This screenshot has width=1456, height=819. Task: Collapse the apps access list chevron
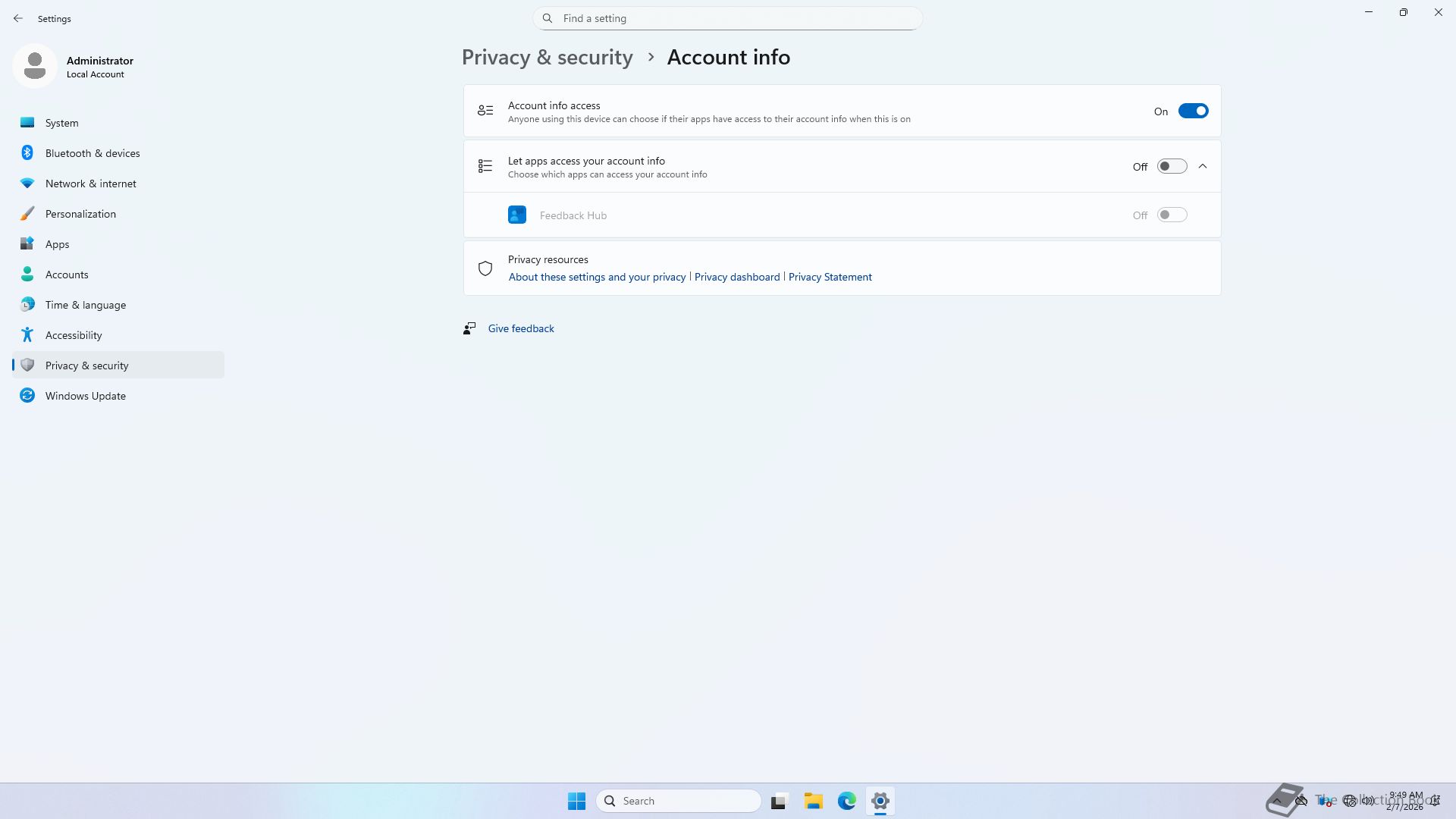1203,167
